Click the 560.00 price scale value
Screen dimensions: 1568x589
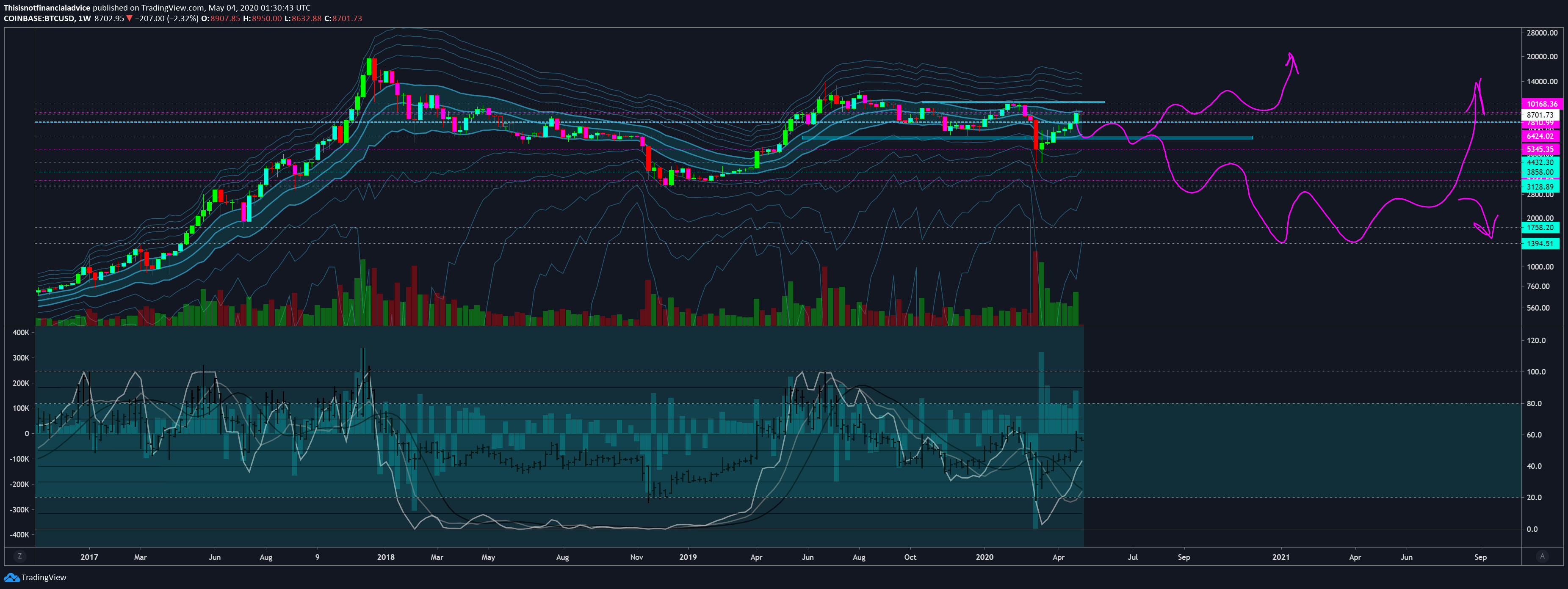point(1538,308)
